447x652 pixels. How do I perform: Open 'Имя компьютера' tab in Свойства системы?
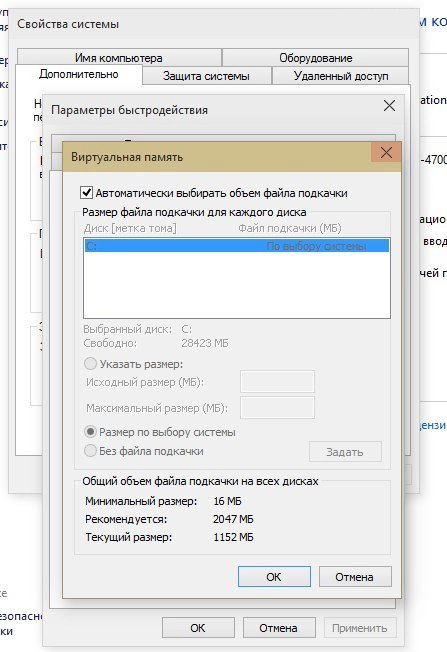[x=119, y=57]
